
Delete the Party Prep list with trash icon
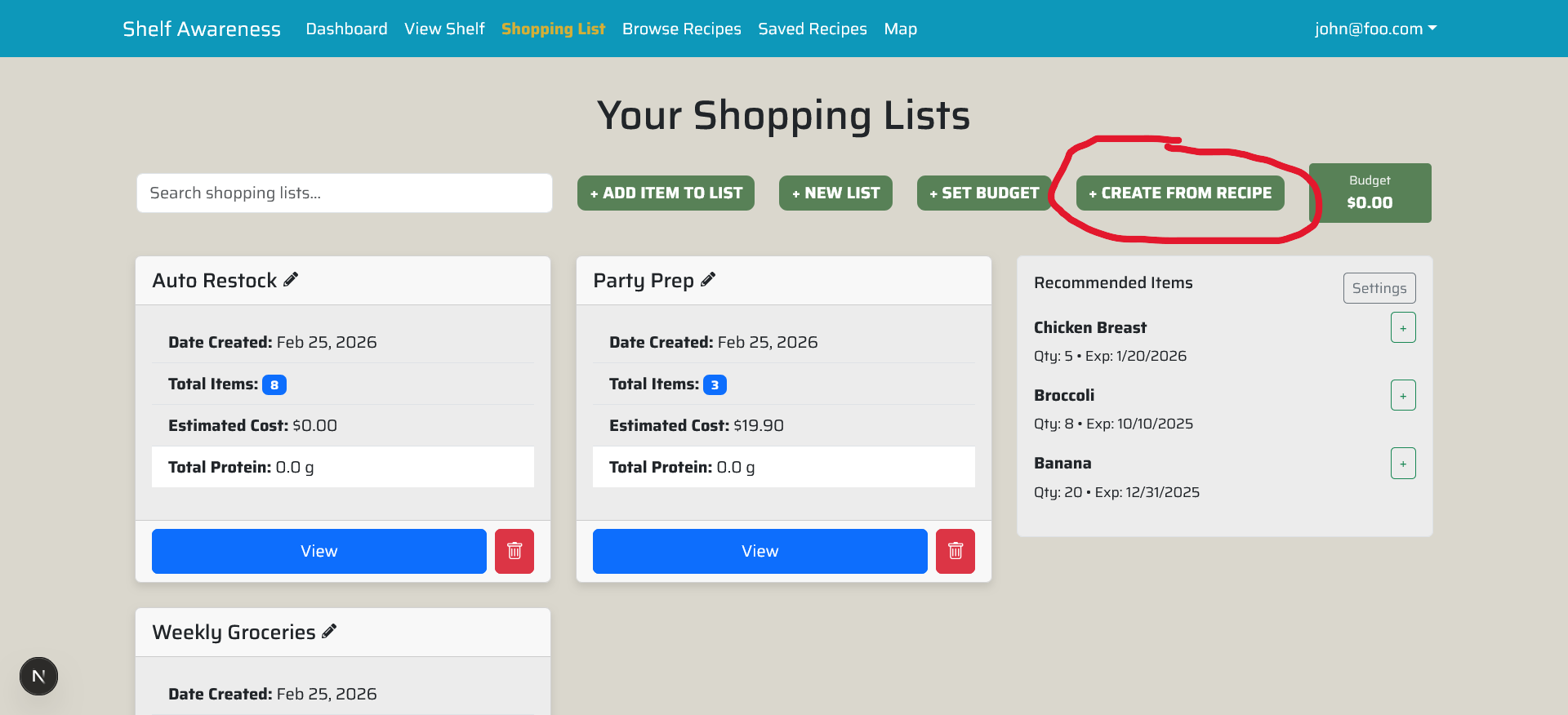(955, 551)
